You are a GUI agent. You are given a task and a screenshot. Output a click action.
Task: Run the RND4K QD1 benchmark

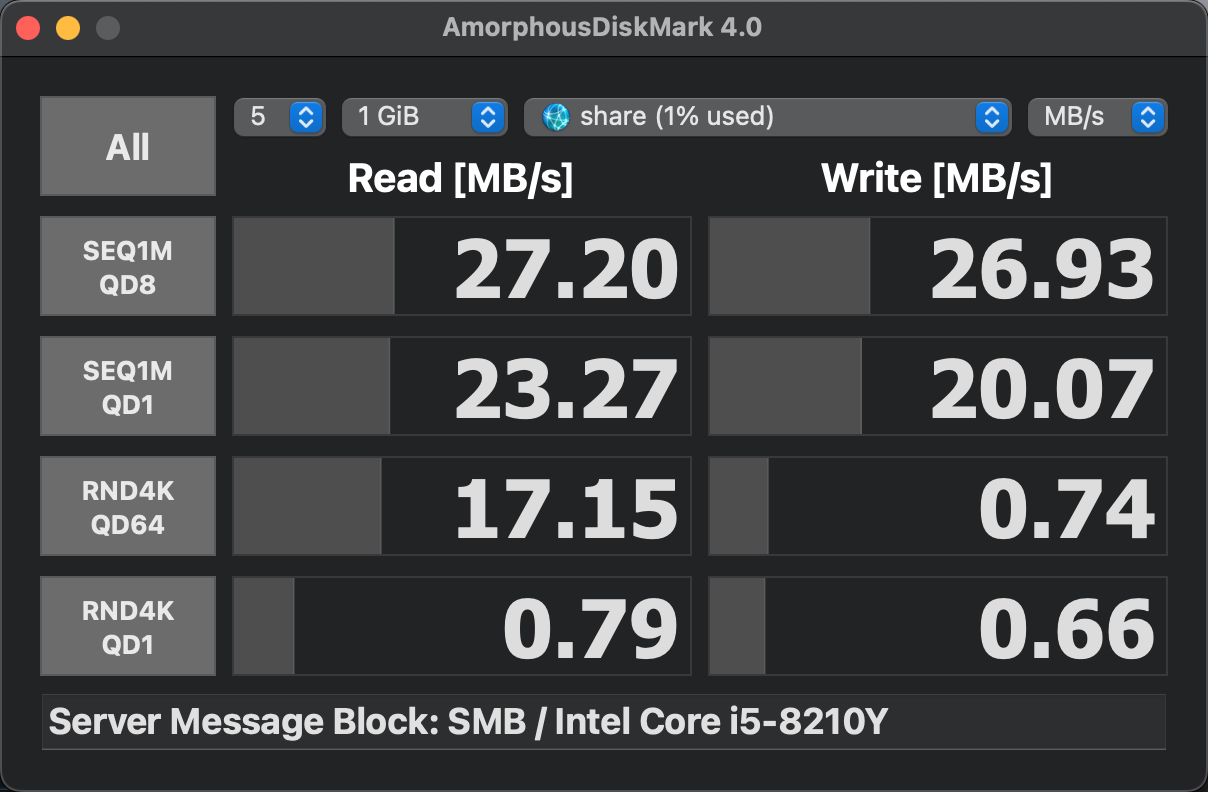tap(128, 626)
